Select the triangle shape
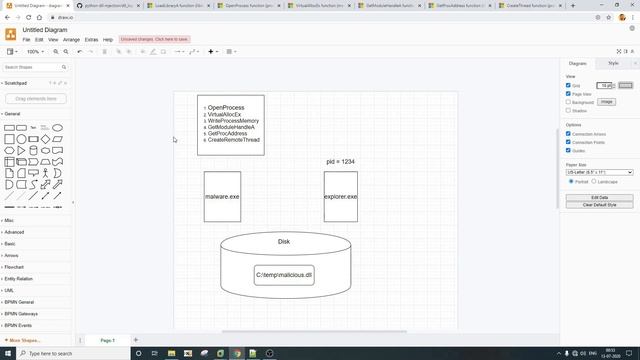The width and height of the screenshot is (640, 360). point(21,150)
